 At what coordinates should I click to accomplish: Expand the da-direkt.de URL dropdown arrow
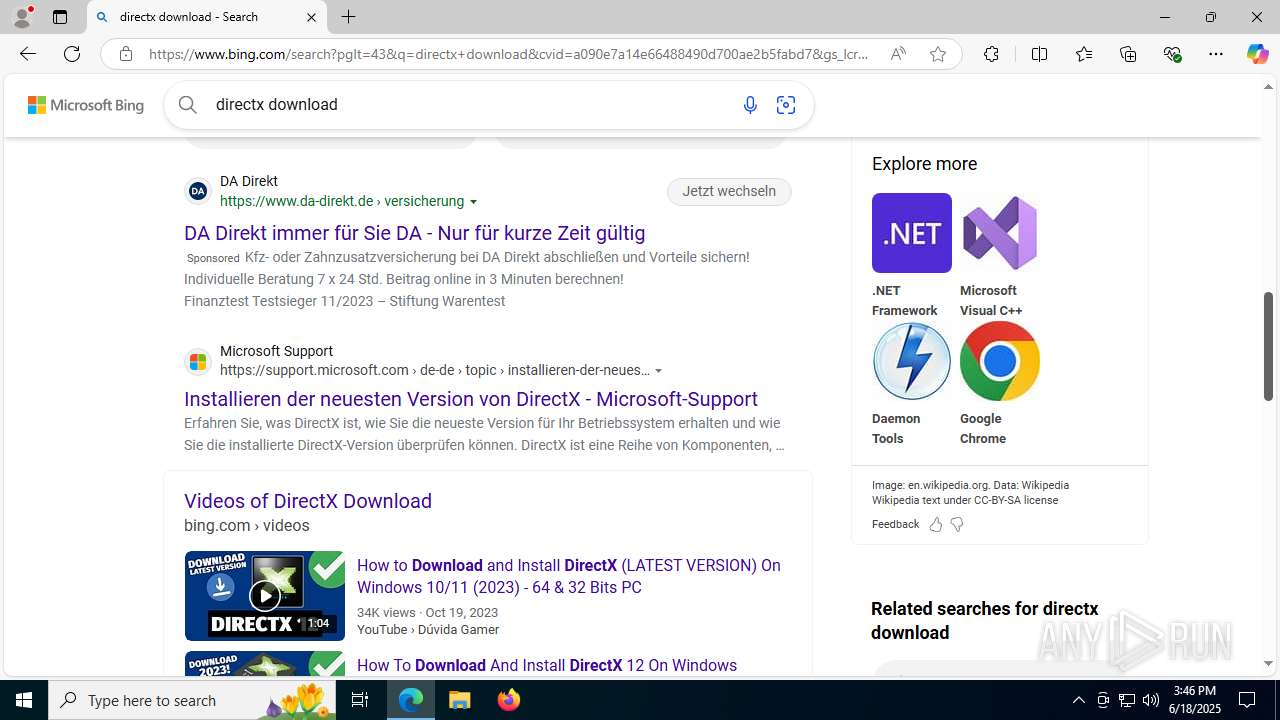coord(474,202)
